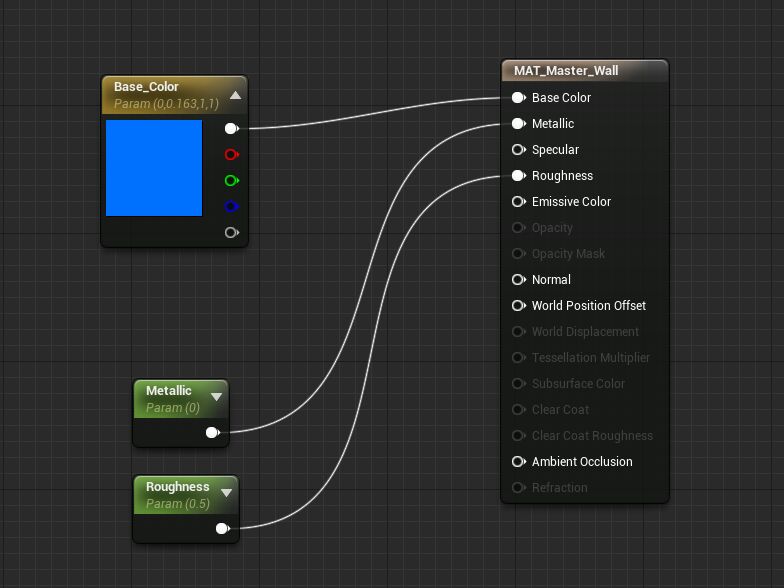This screenshot has height=588, width=784.
Task: Expand the Metallic node with its arrow
Action: (216, 398)
